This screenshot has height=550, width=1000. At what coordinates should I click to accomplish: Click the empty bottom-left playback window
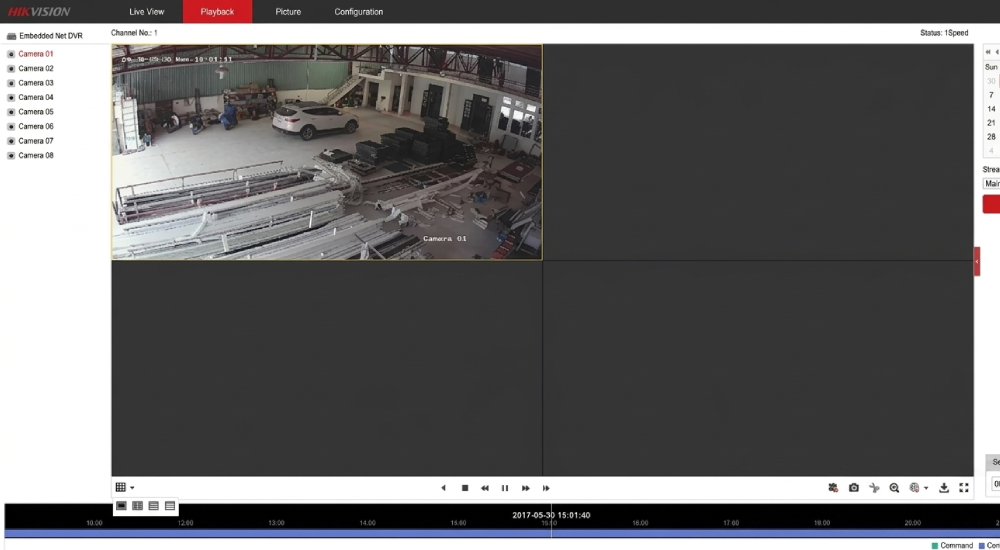pyautogui.click(x=327, y=368)
